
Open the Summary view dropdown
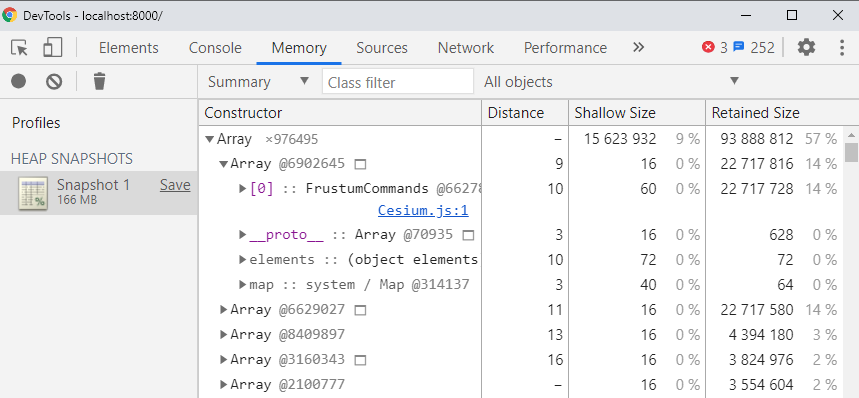click(x=259, y=82)
